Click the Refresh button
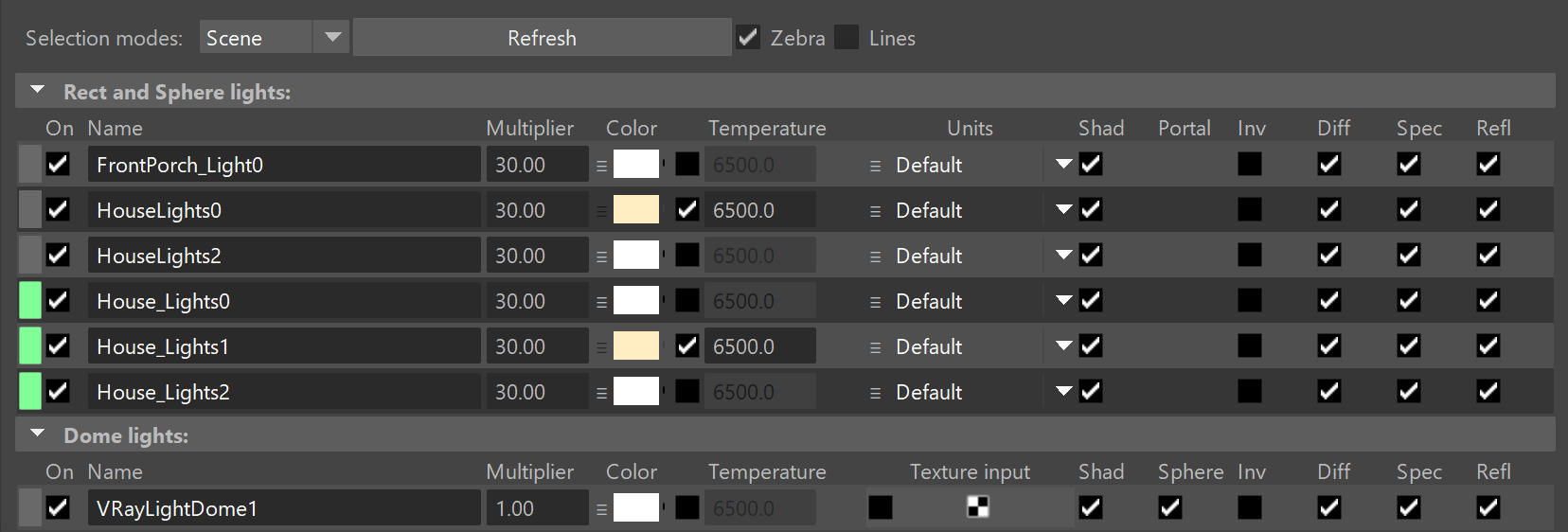 point(542,38)
